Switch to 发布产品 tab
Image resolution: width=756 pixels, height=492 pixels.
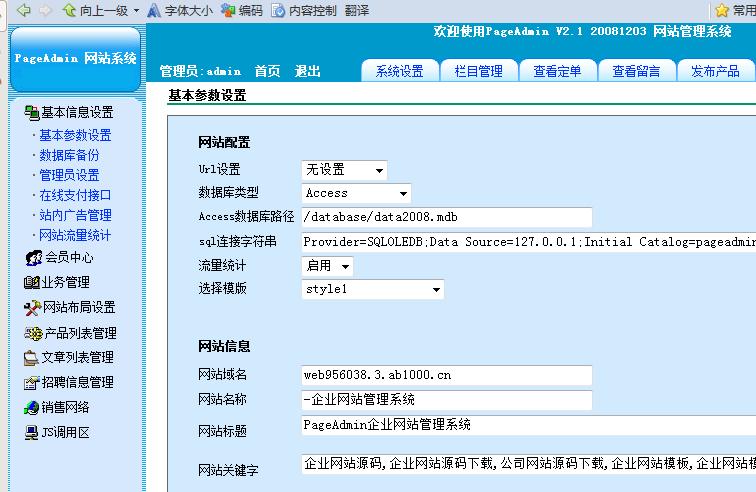click(x=716, y=71)
